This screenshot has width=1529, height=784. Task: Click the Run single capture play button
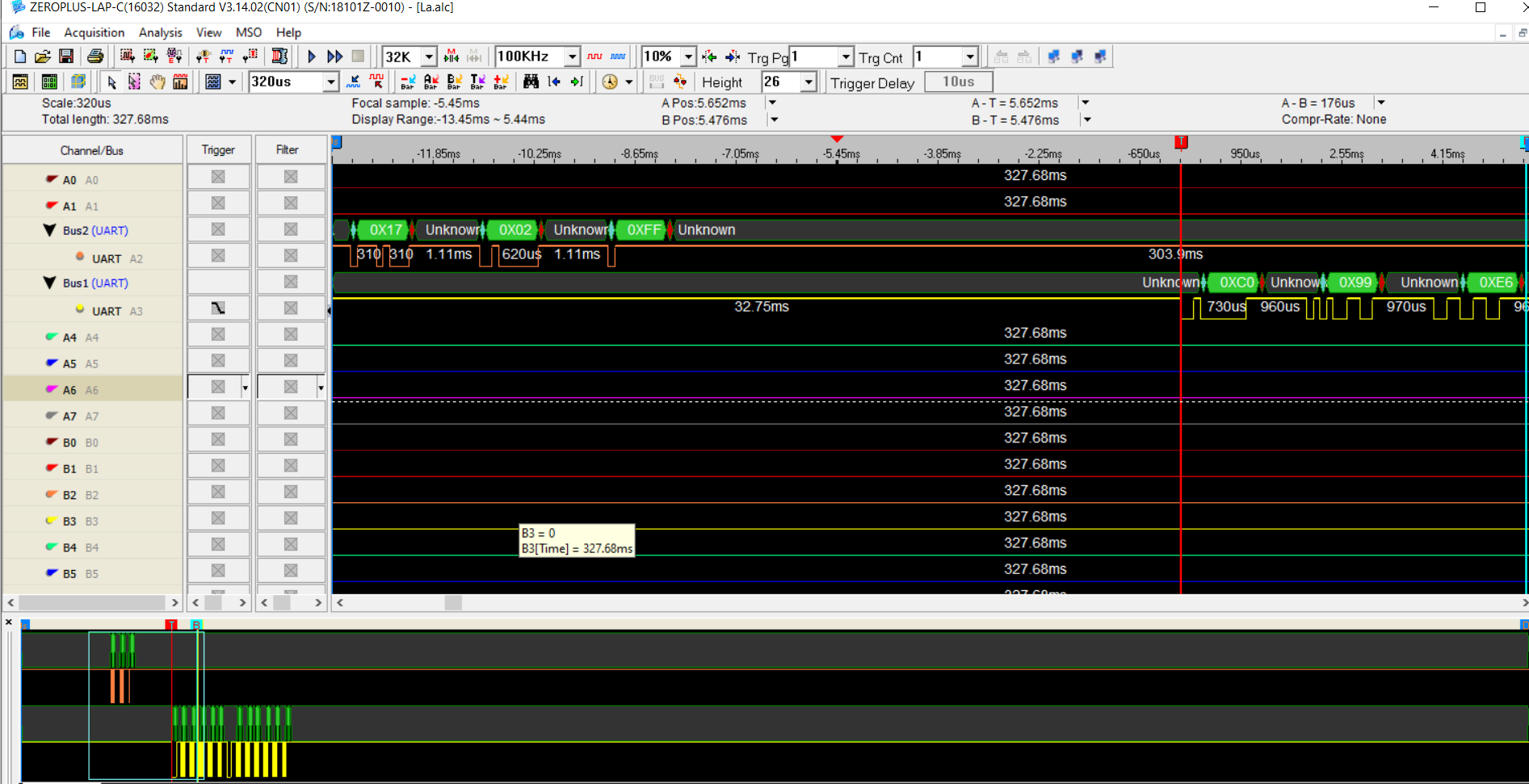pyautogui.click(x=312, y=57)
